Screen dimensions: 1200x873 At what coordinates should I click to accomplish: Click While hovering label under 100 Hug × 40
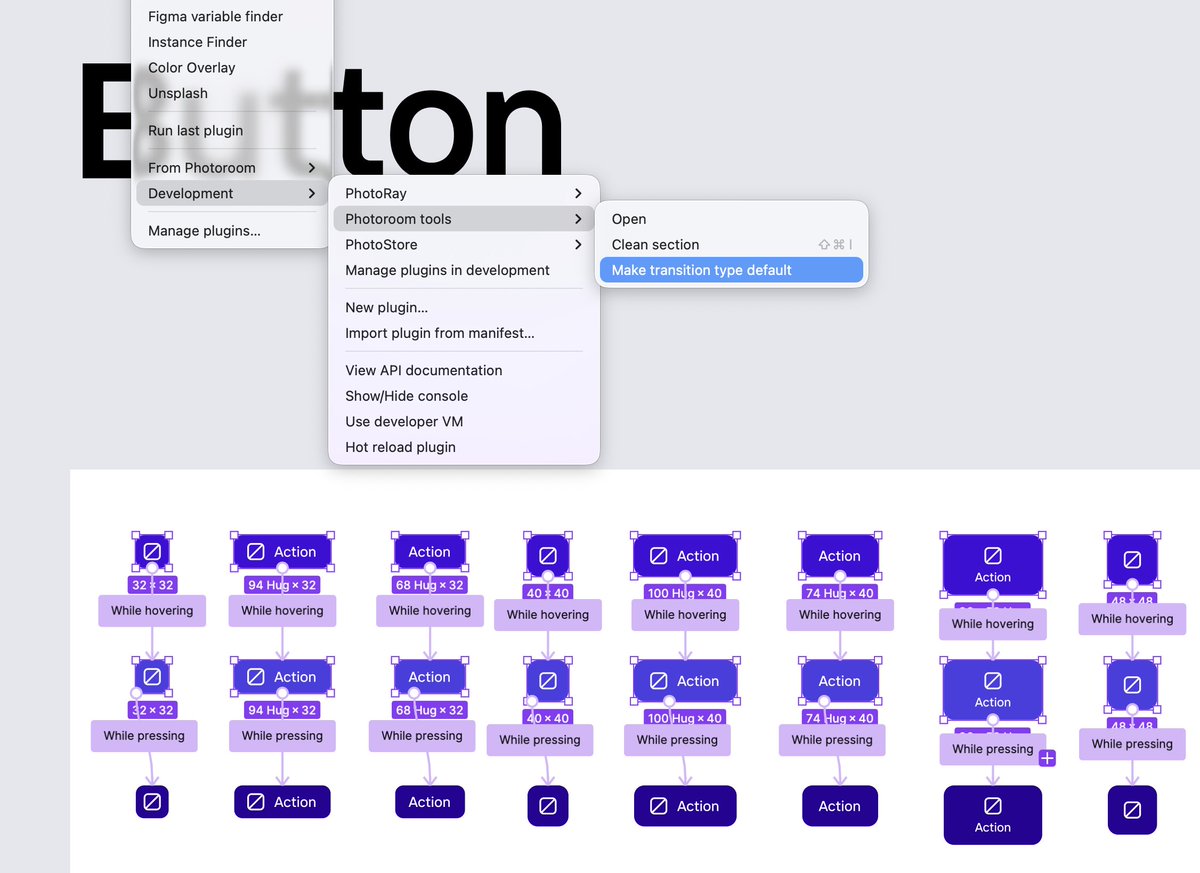685,615
